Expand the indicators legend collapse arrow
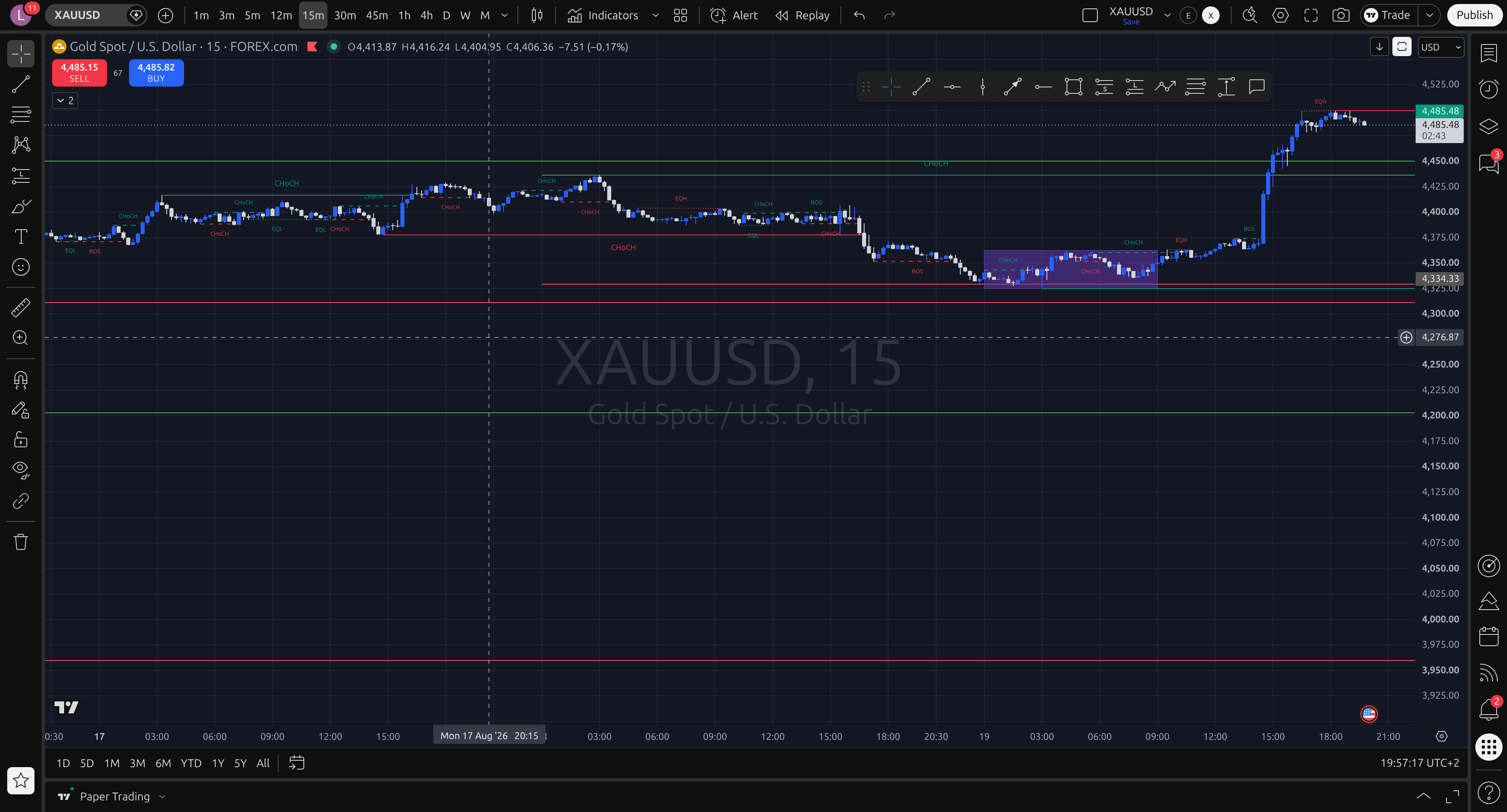Screen dimensions: 1507x812 65,101
